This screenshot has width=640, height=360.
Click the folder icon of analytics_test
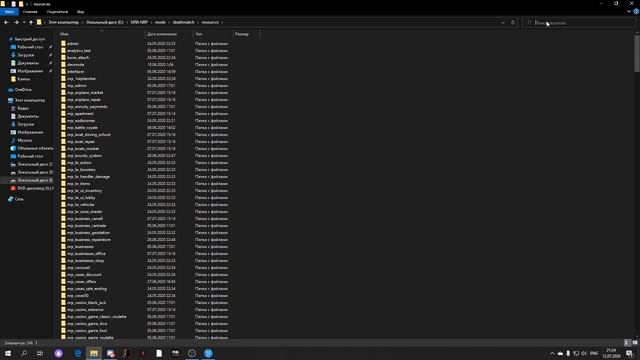(x=63, y=51)
